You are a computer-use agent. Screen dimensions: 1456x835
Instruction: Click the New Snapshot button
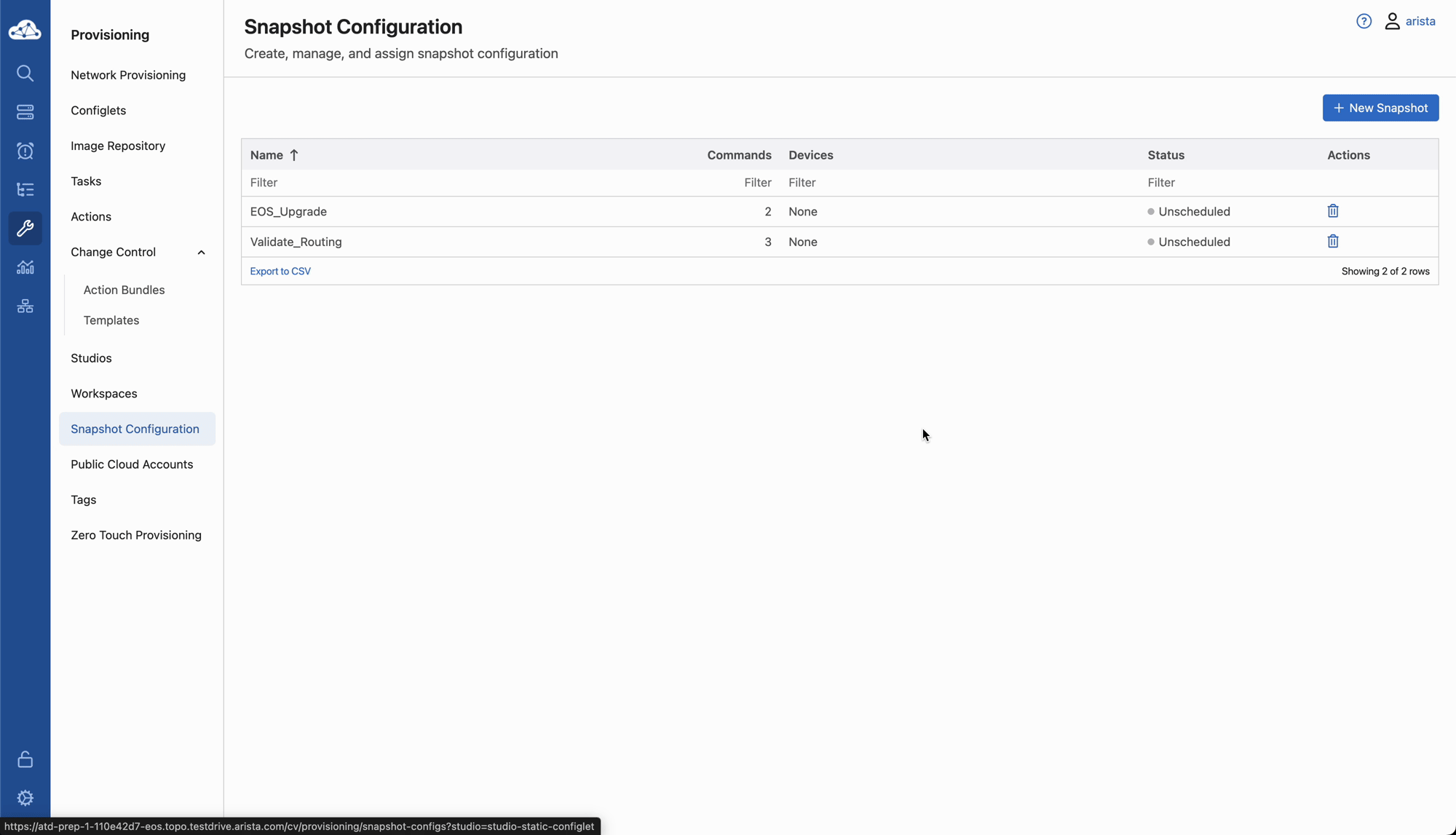pyautogui.click(x=1380, y=108)
